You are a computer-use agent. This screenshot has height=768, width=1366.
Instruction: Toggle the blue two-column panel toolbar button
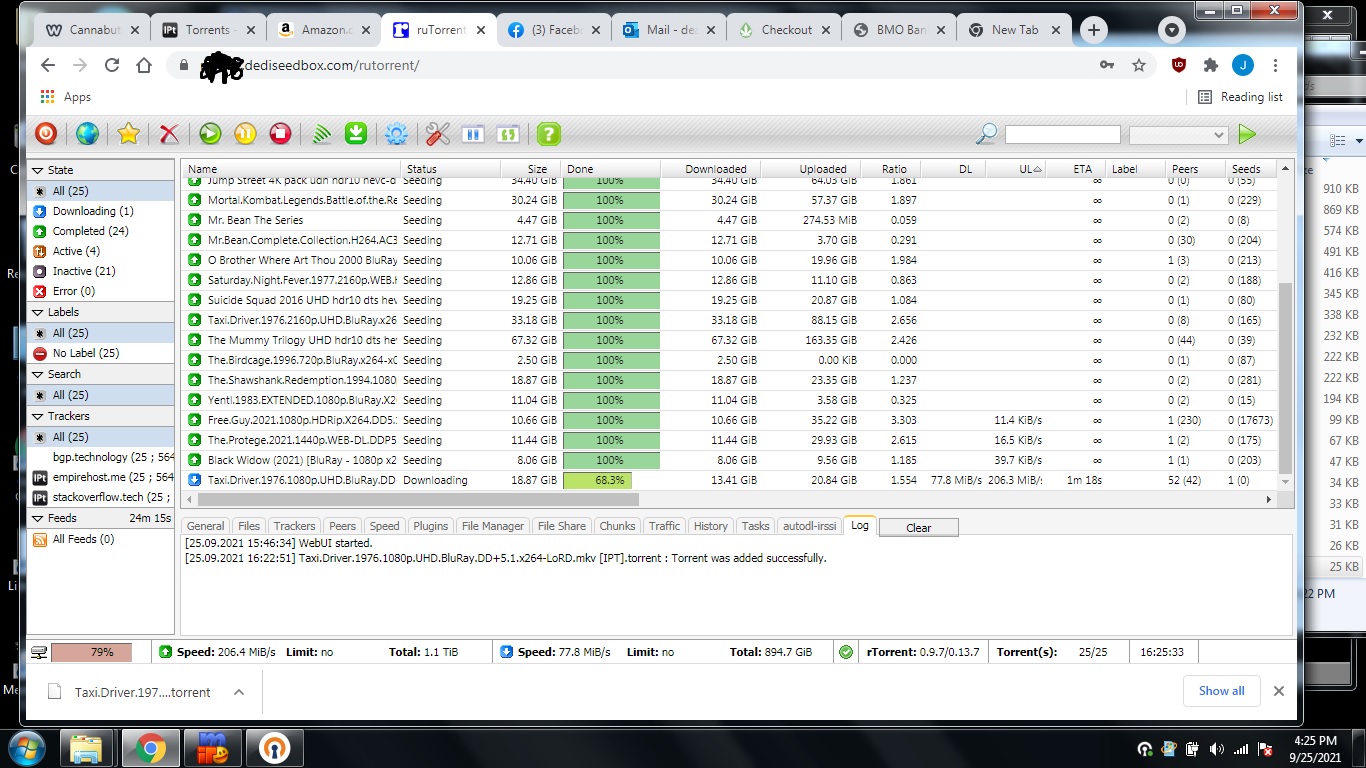point(473,134)
